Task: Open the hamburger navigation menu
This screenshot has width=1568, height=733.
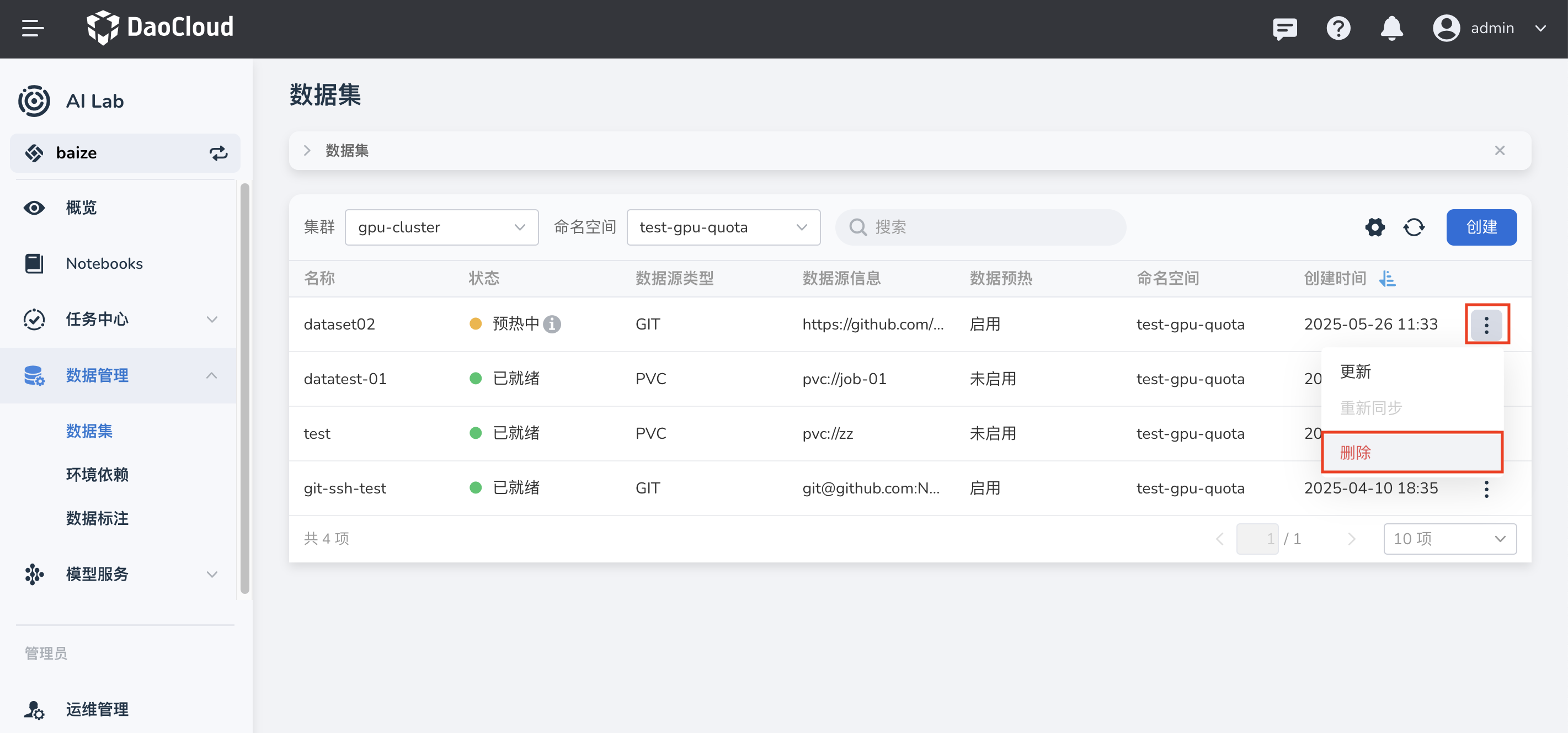Action: [x=33, y=28]
